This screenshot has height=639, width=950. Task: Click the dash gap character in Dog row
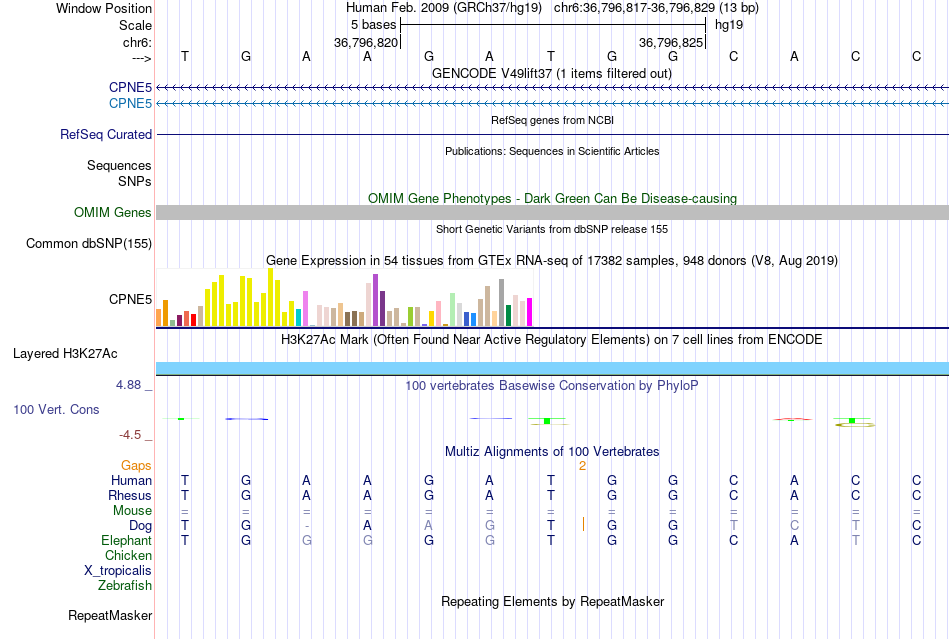[x=307, y=526]
